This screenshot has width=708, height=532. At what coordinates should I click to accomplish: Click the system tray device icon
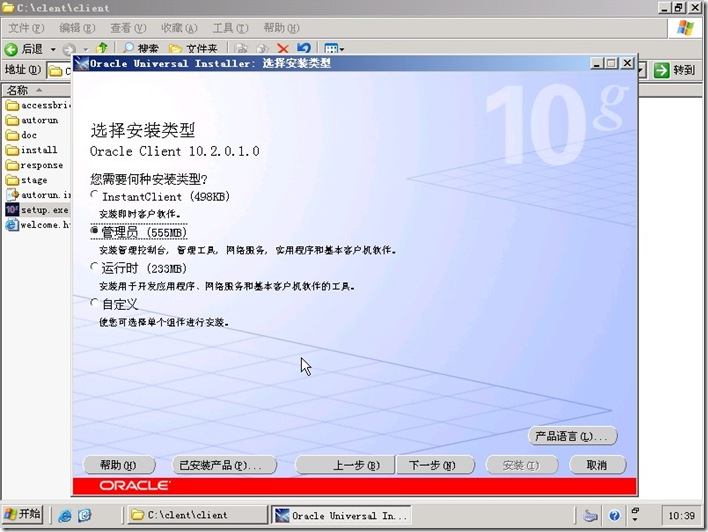coord(590,515)
